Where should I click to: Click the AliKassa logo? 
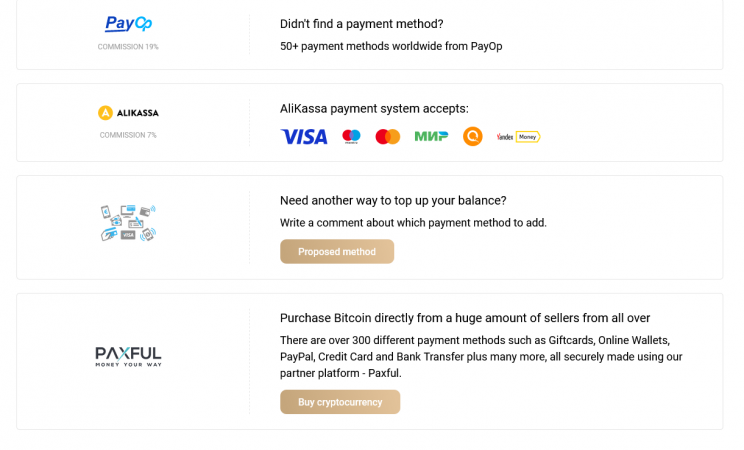[128, 113]
